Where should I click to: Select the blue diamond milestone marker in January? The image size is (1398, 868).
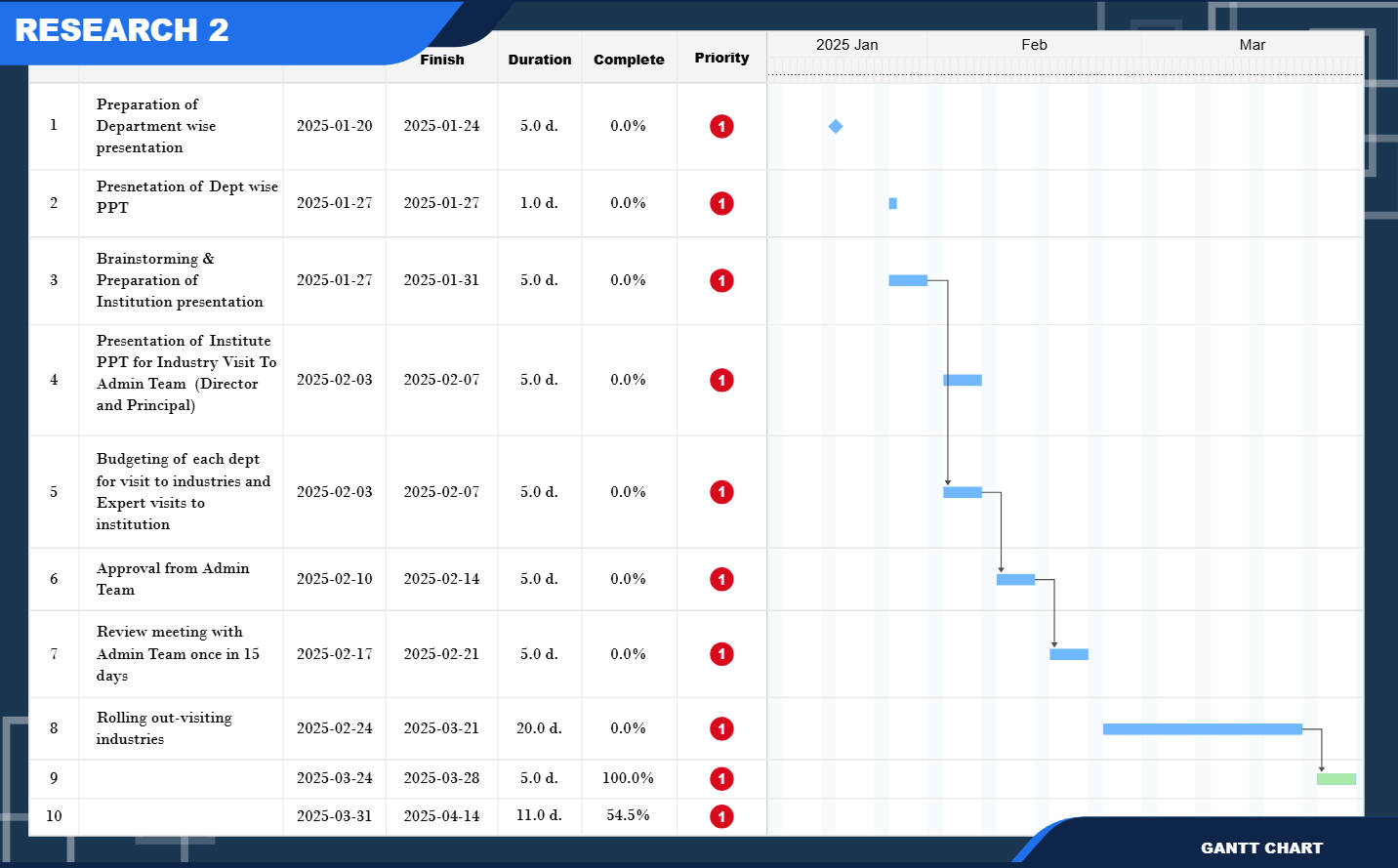click(836, 127)
